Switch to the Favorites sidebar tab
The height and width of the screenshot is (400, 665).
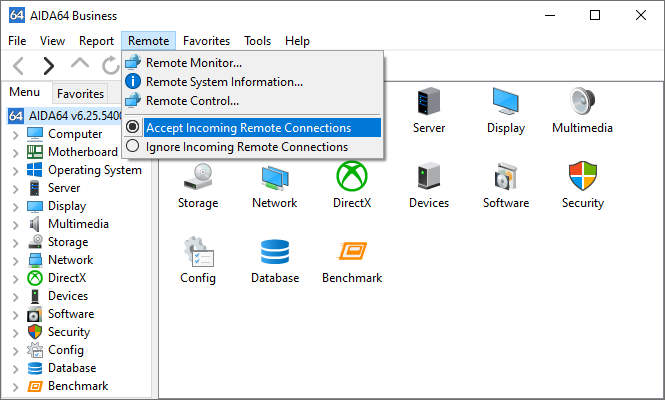(x=80, y=93)
